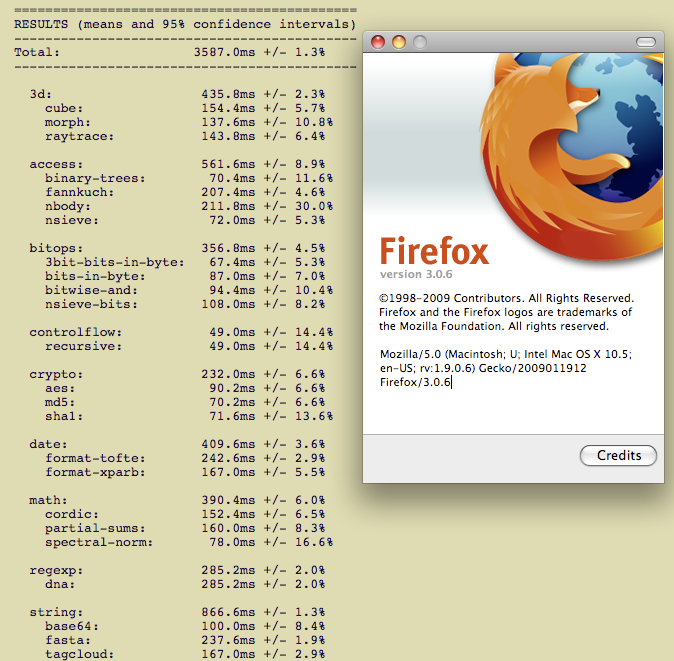Click the 'fasta:' result row
Screen dimensions: 674x661
(x=185, y=640)
